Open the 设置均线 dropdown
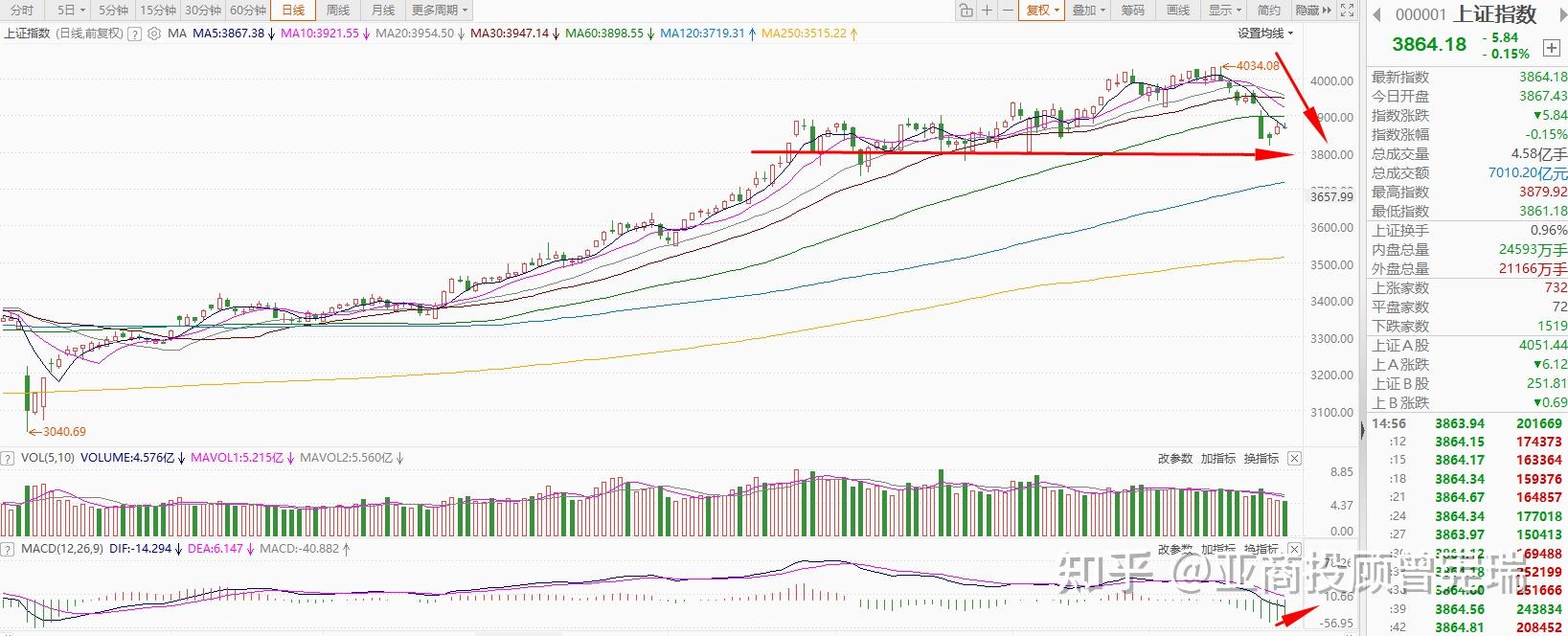The width and height of the screenshot is (1568, 636). click(1265, 34)
